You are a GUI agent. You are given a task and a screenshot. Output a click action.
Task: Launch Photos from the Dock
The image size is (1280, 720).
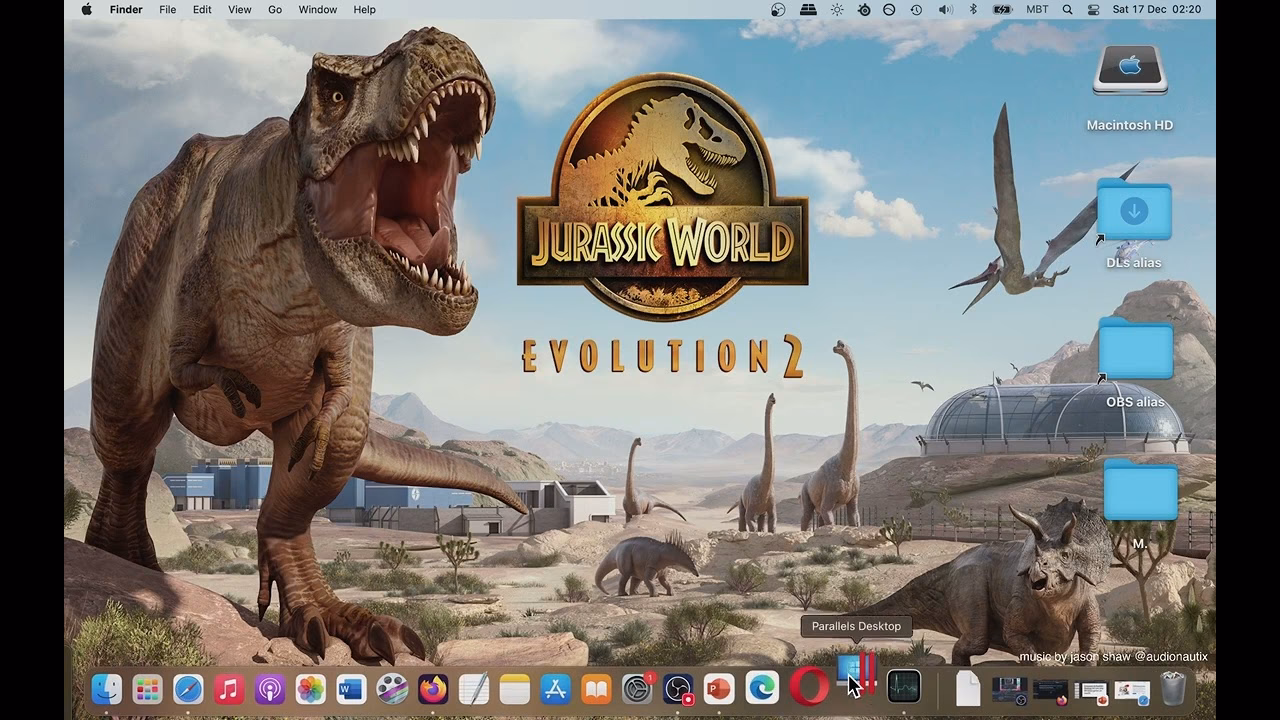click(311, 688)
